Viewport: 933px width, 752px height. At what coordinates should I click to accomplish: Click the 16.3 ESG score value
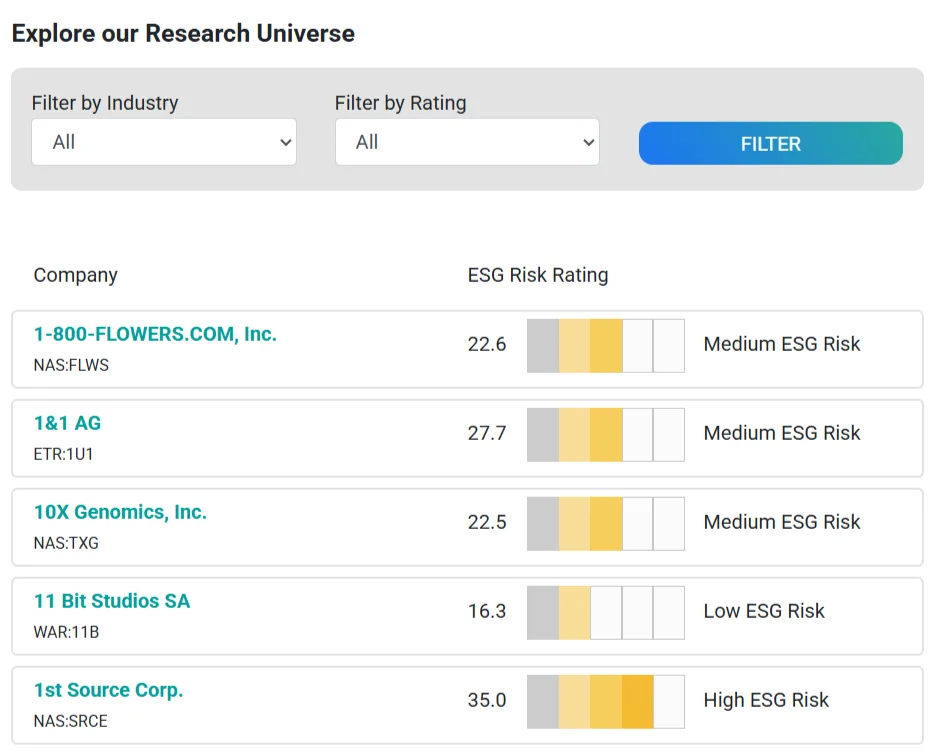(x=487, y=611)
